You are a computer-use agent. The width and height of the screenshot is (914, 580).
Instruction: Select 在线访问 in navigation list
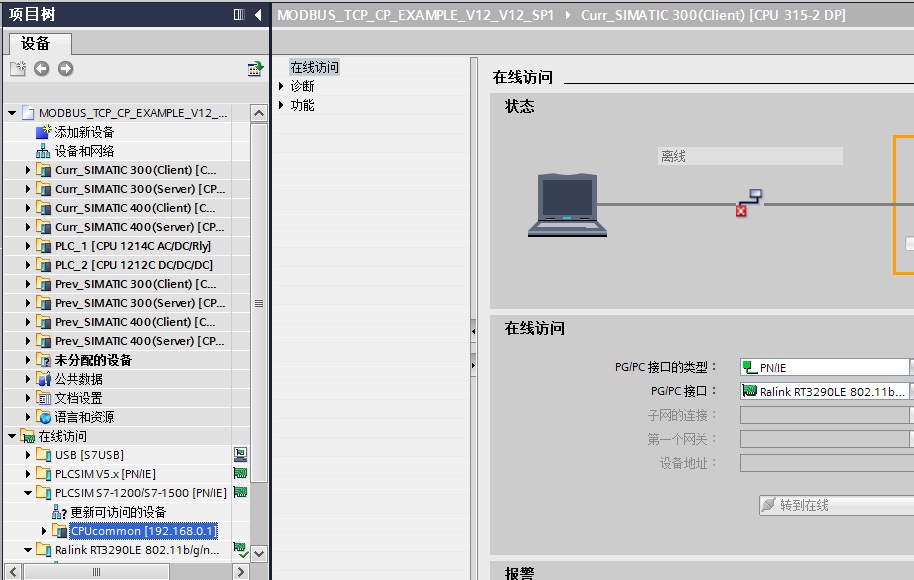pyautogui.click(x=314, y=67)
